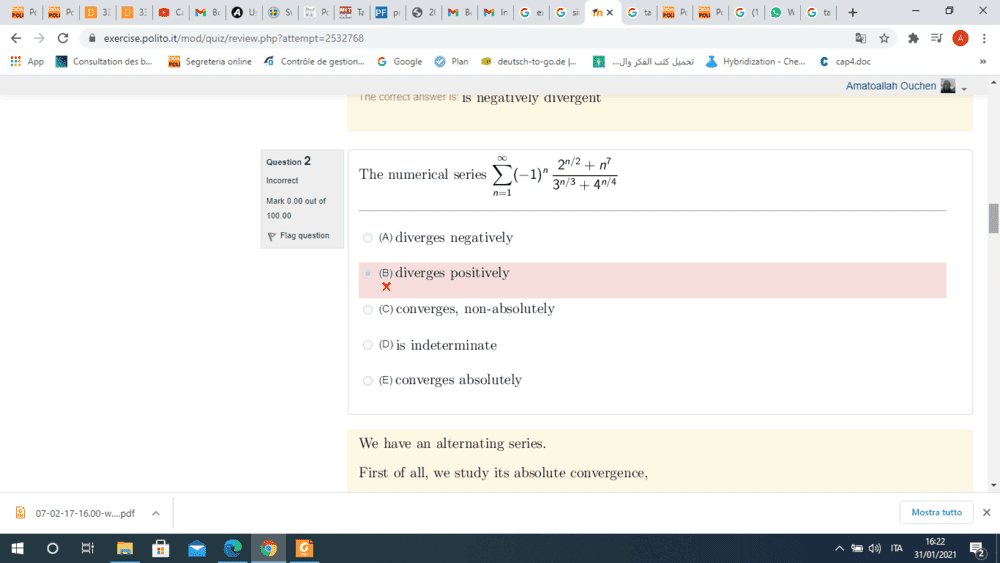
Task: Click the browser reload page icon
Action: [x=63, y=38]
